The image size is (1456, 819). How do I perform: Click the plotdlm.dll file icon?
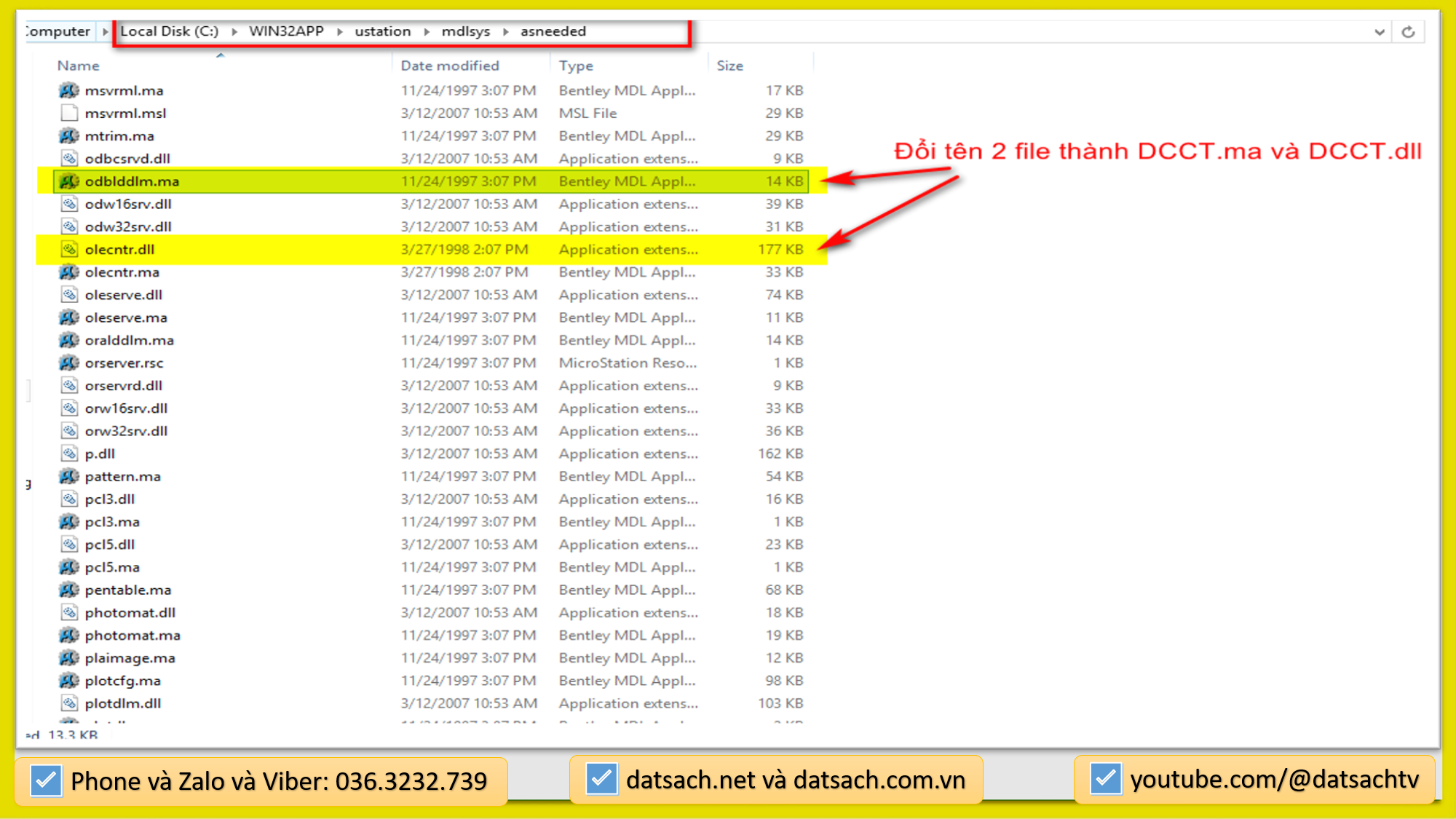pos(69,703)
